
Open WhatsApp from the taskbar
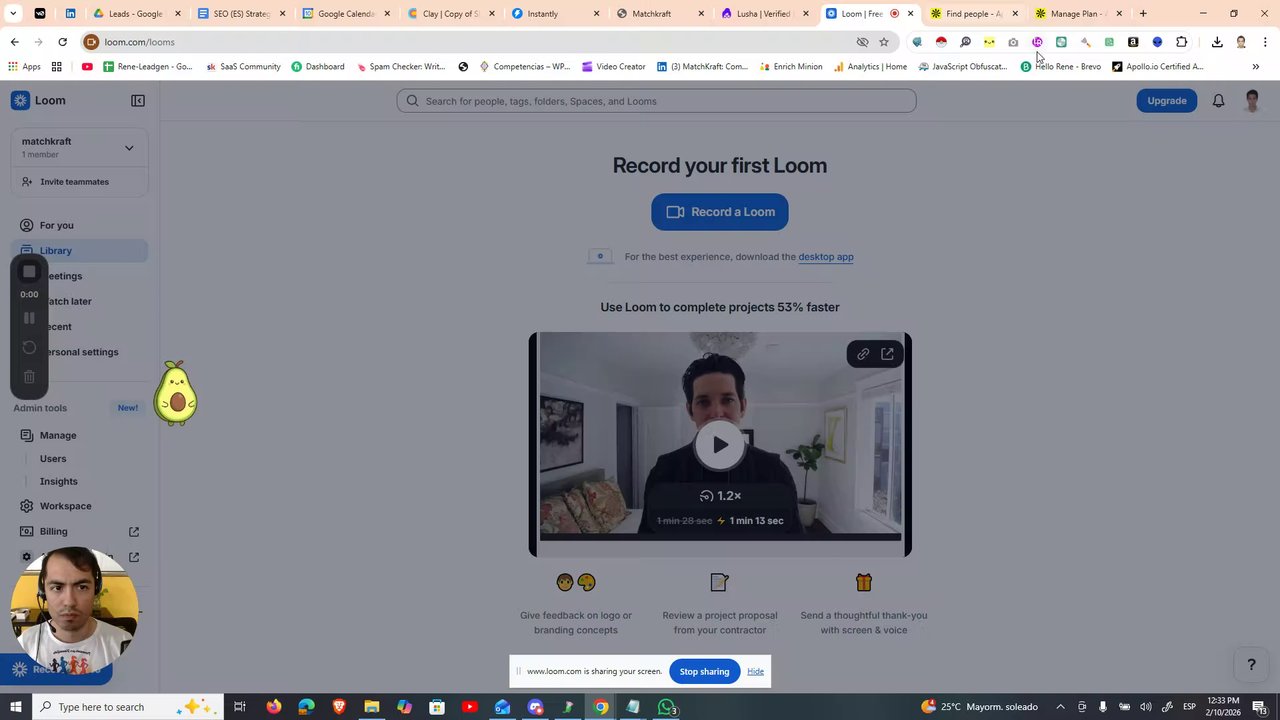pyautogui.click(x=666, y=707)
